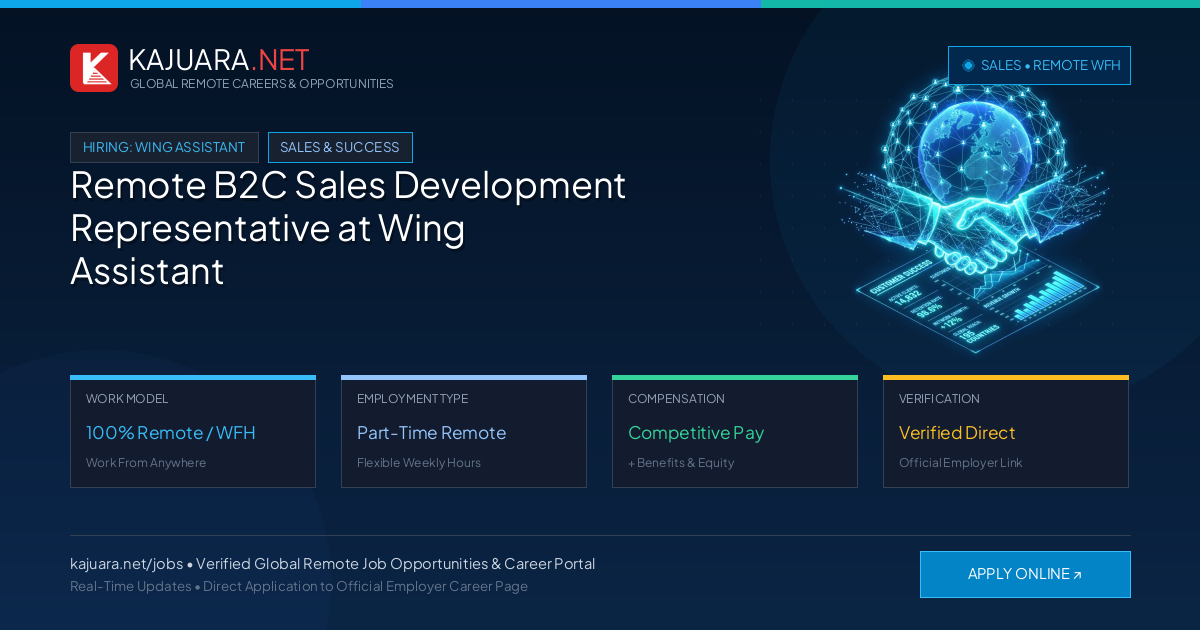The width and height of the screenshot is (1200, 630).
Task: Open the Work Model card
Action: click(x=193, y=432)
